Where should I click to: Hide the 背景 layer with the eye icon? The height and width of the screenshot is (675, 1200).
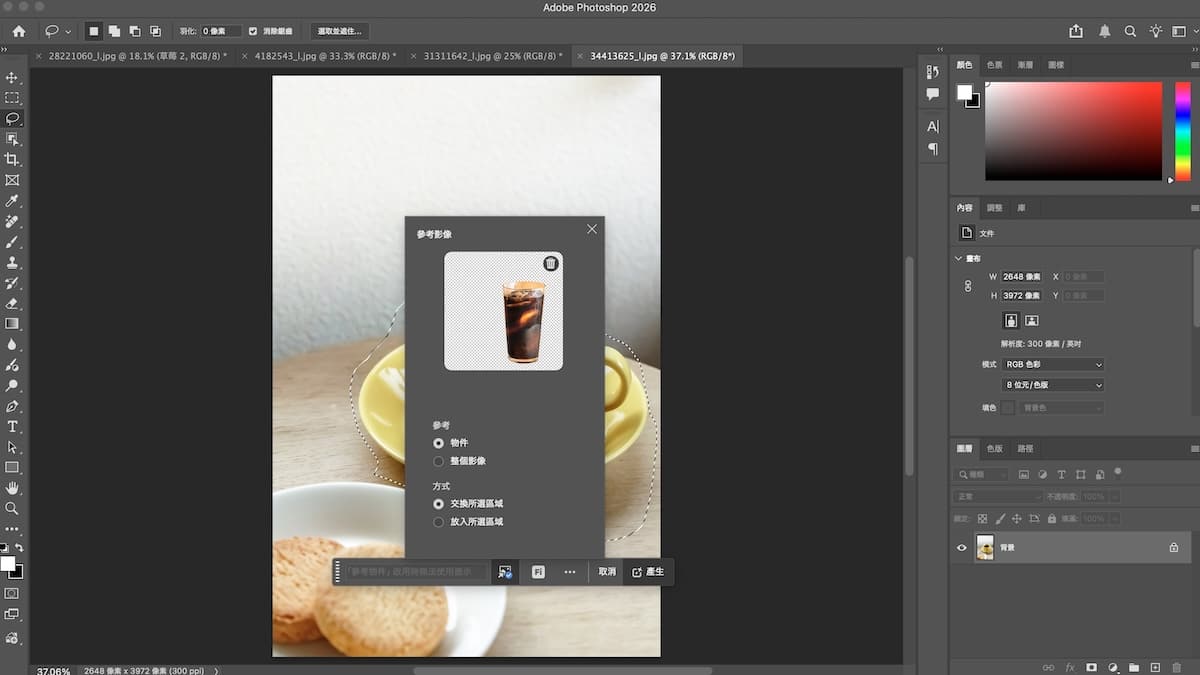962,548
